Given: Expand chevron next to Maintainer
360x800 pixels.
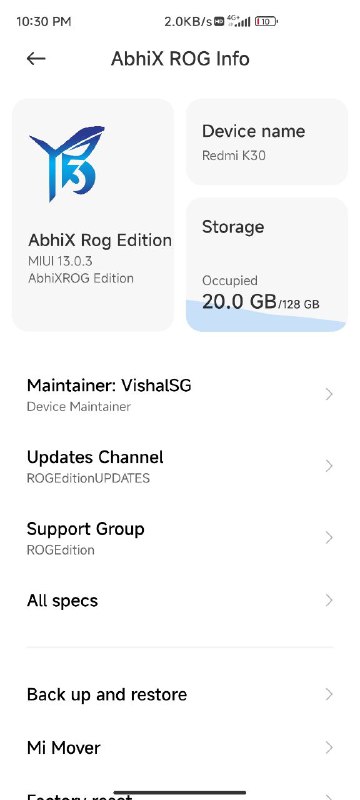Looking at the screenshot, I should [329, 394].
